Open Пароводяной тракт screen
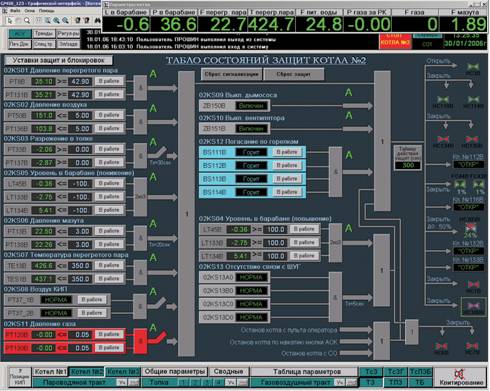Screen dimensions: 490x391 pos(75,382)
